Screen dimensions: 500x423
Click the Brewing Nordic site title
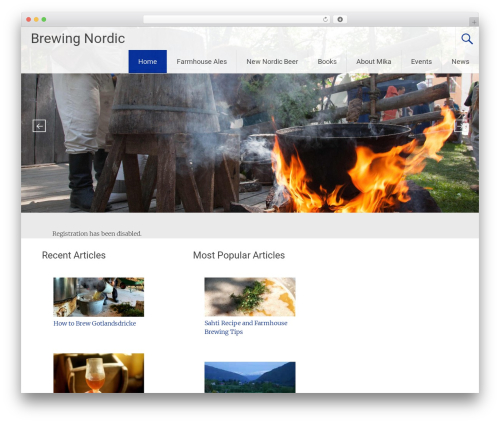[78, 39]
